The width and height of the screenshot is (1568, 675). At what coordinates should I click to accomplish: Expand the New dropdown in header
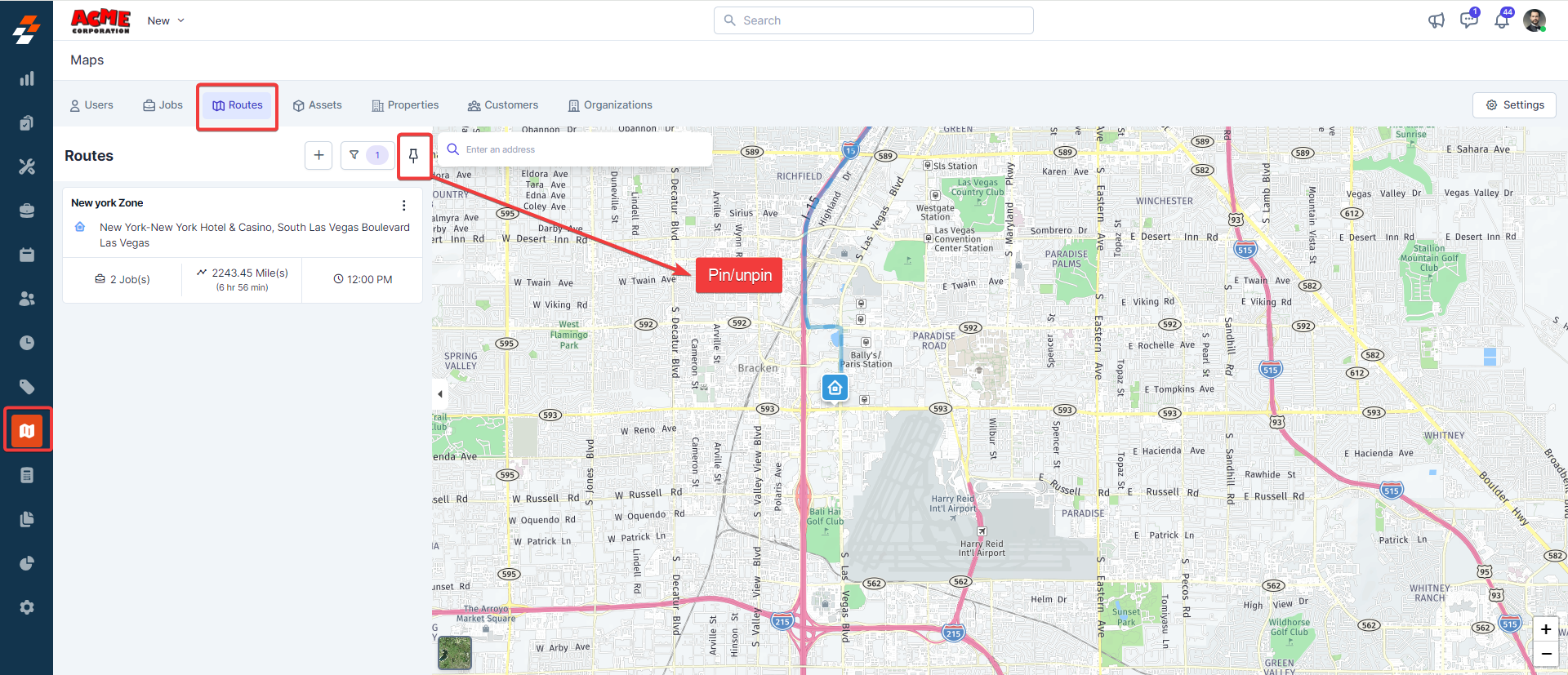pos(166,20)
